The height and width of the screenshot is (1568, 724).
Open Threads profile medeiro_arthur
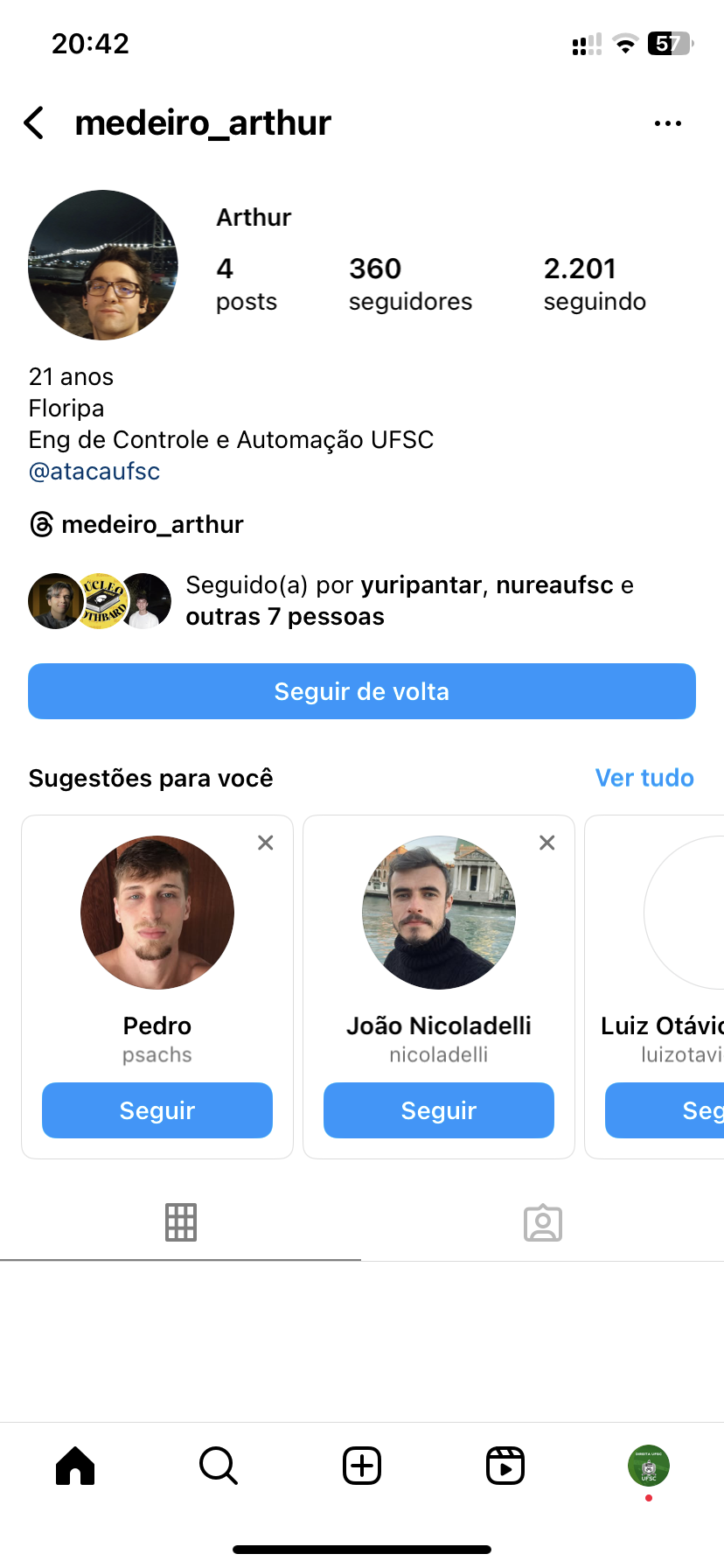pyautogui.click(x=137, y=525)
